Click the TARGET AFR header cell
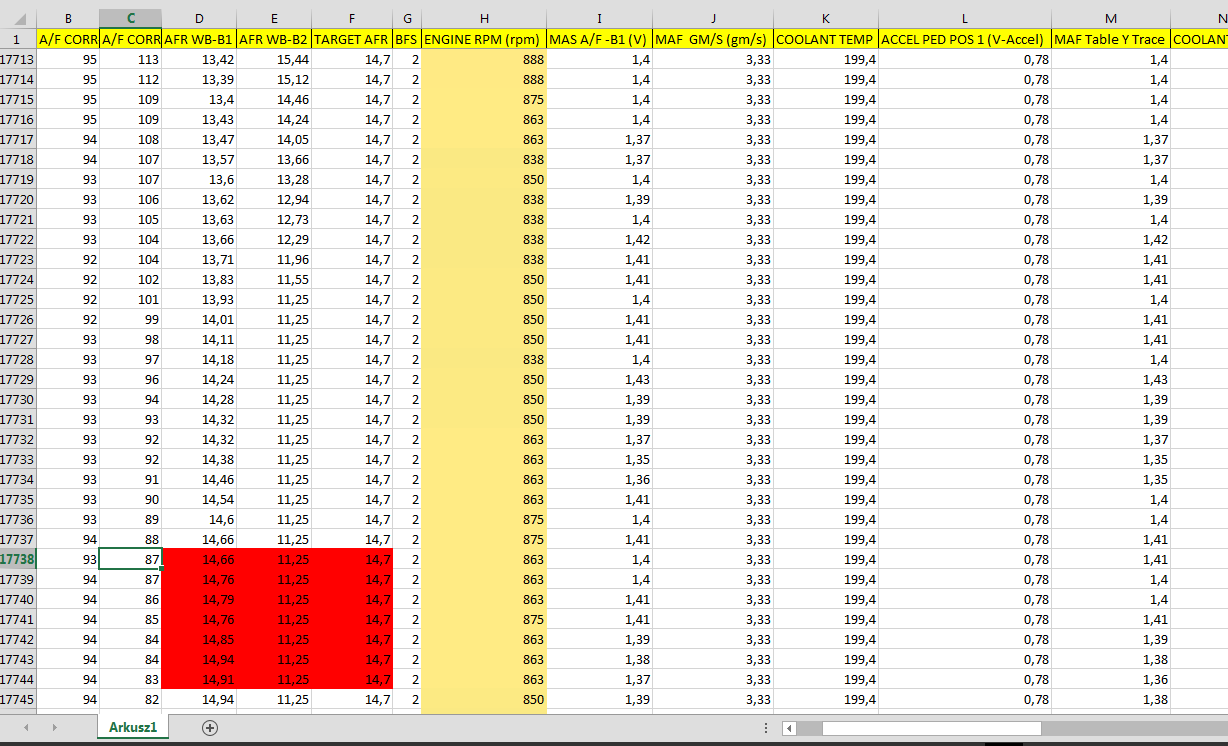This screenshot has width=1228, height=746. point(351,39)
